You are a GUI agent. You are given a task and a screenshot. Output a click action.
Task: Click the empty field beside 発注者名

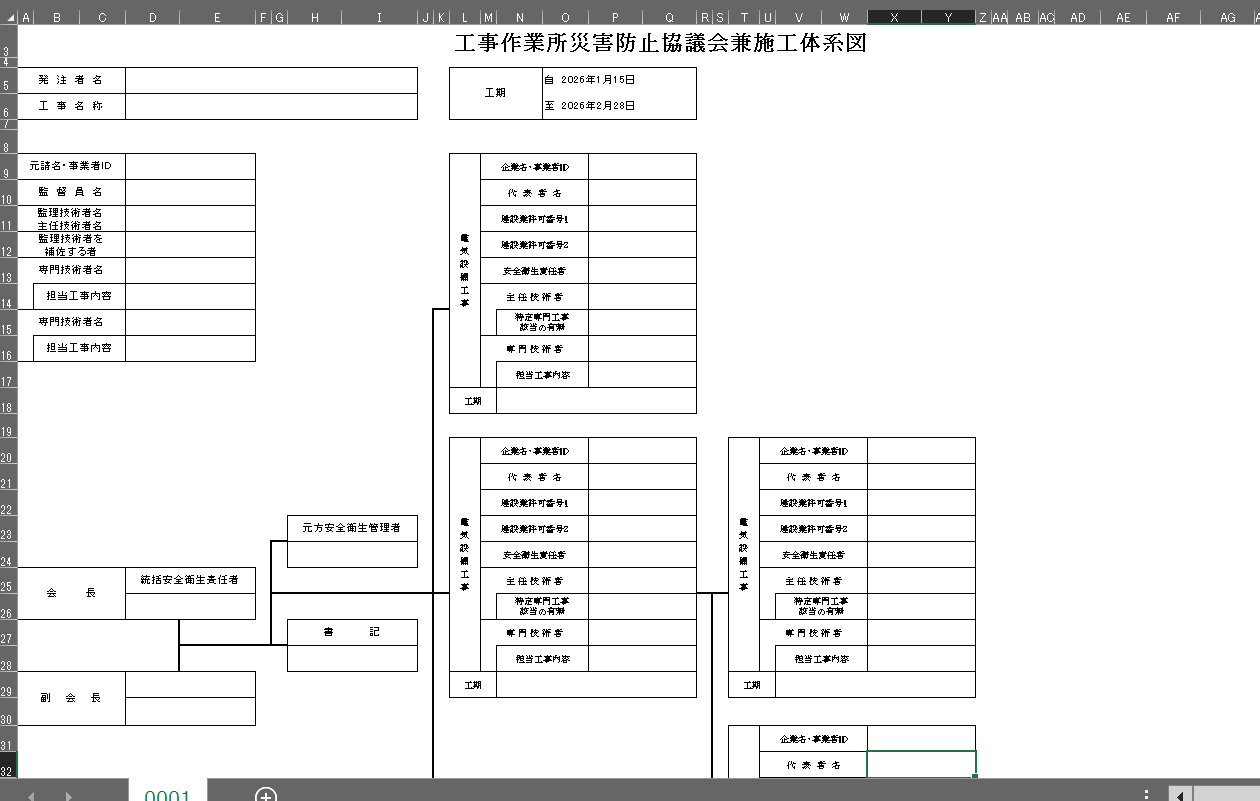(x=271, y=80)
